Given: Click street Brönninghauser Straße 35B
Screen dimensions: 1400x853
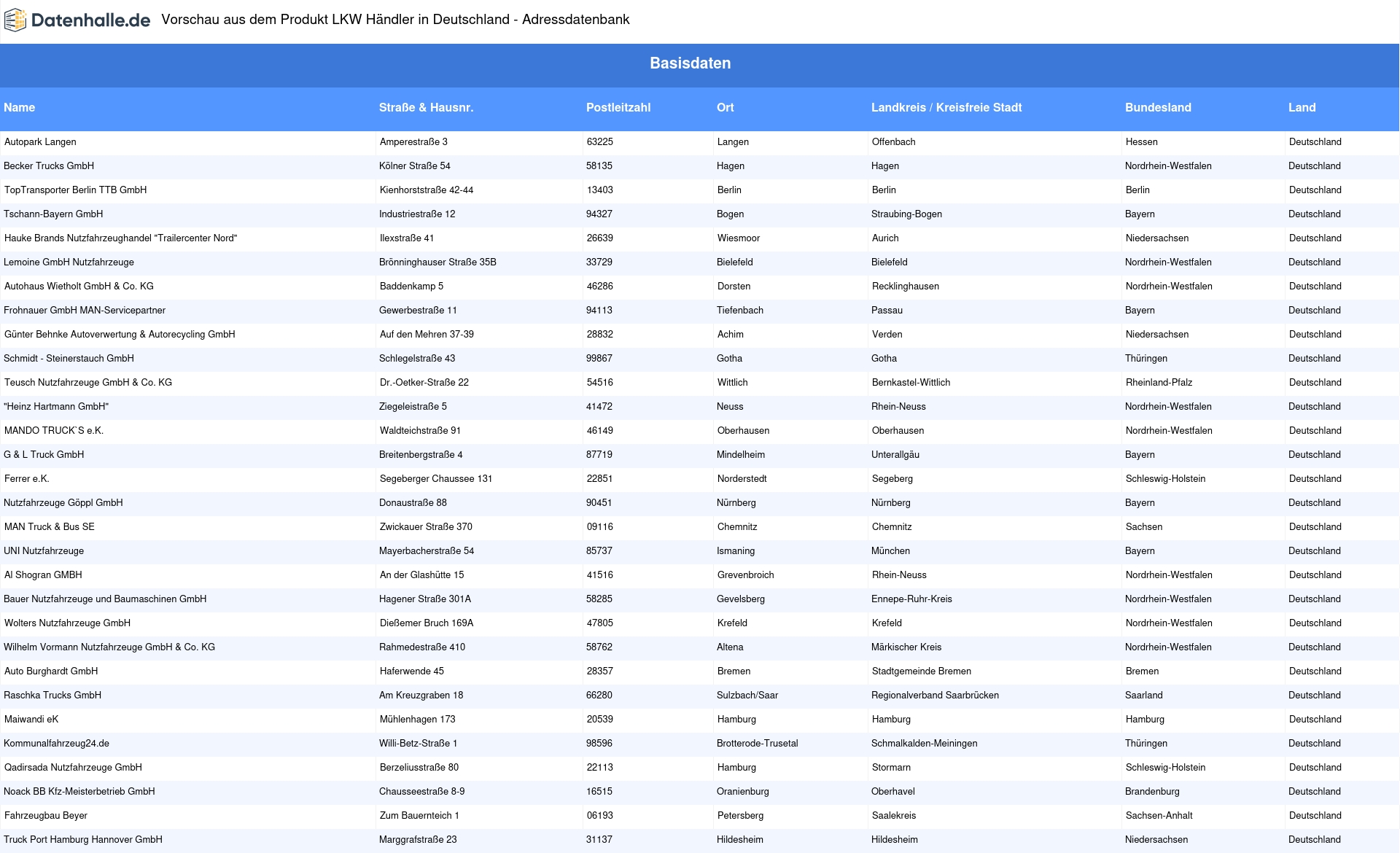Looking at the screenshot, I should point(437,262).
